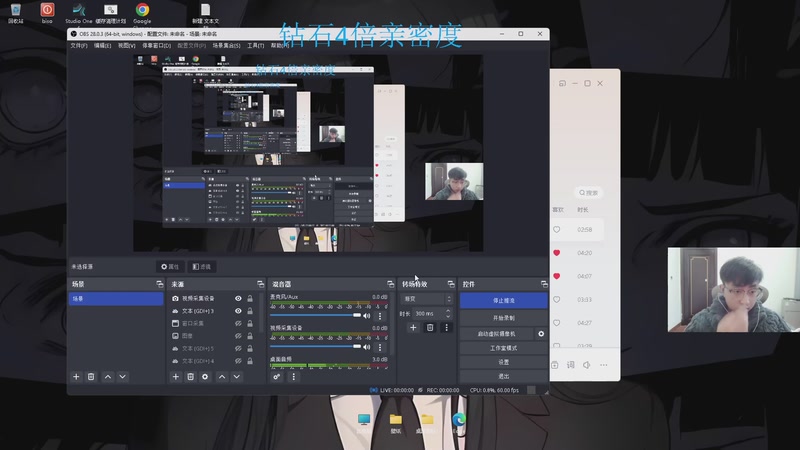Click the 停止推流 stop streaming button
This screenshot has height=450, width=800.
click(504, 301)
